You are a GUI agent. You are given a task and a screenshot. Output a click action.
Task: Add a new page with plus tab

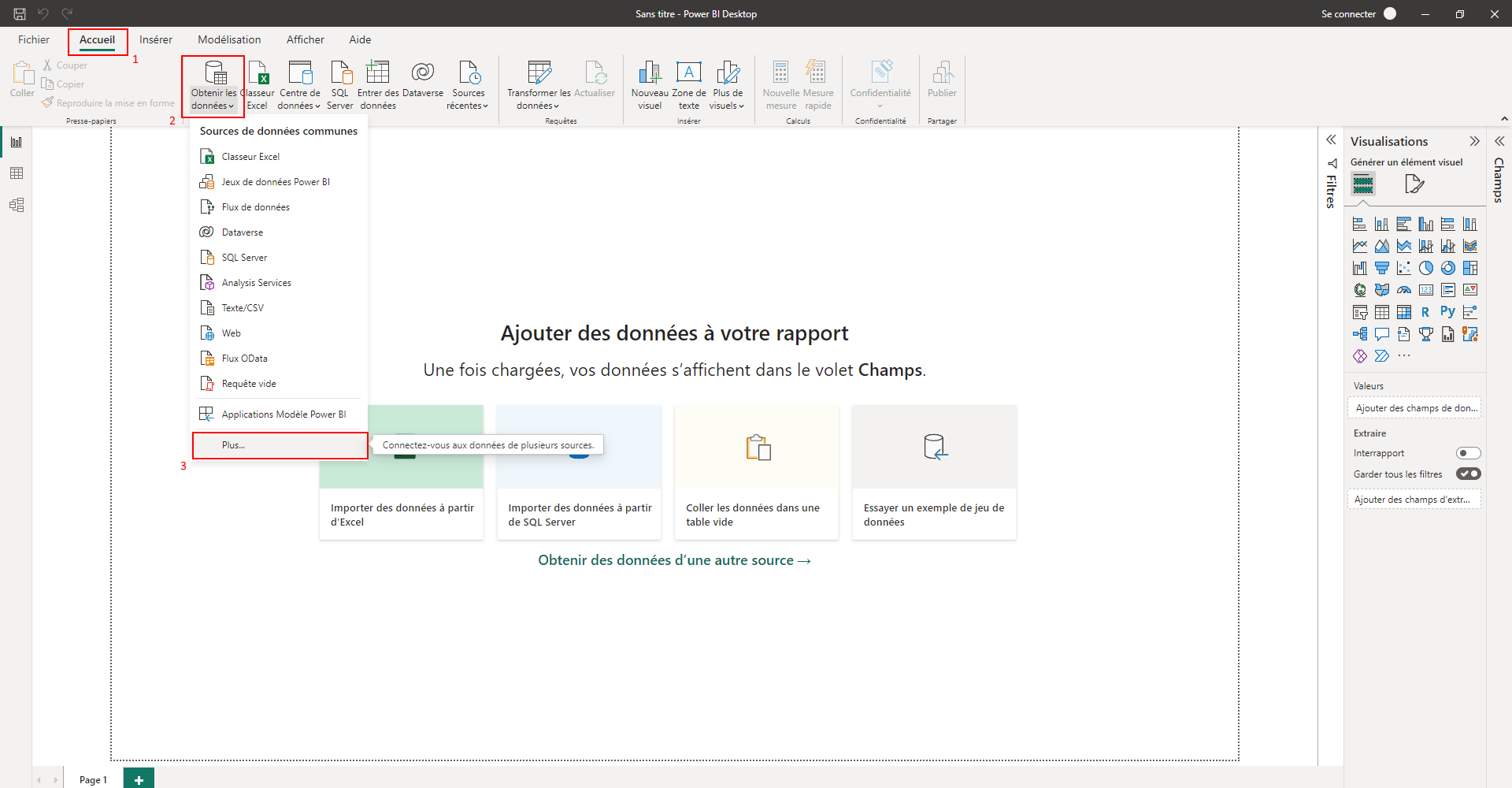(x=139, y=779)
